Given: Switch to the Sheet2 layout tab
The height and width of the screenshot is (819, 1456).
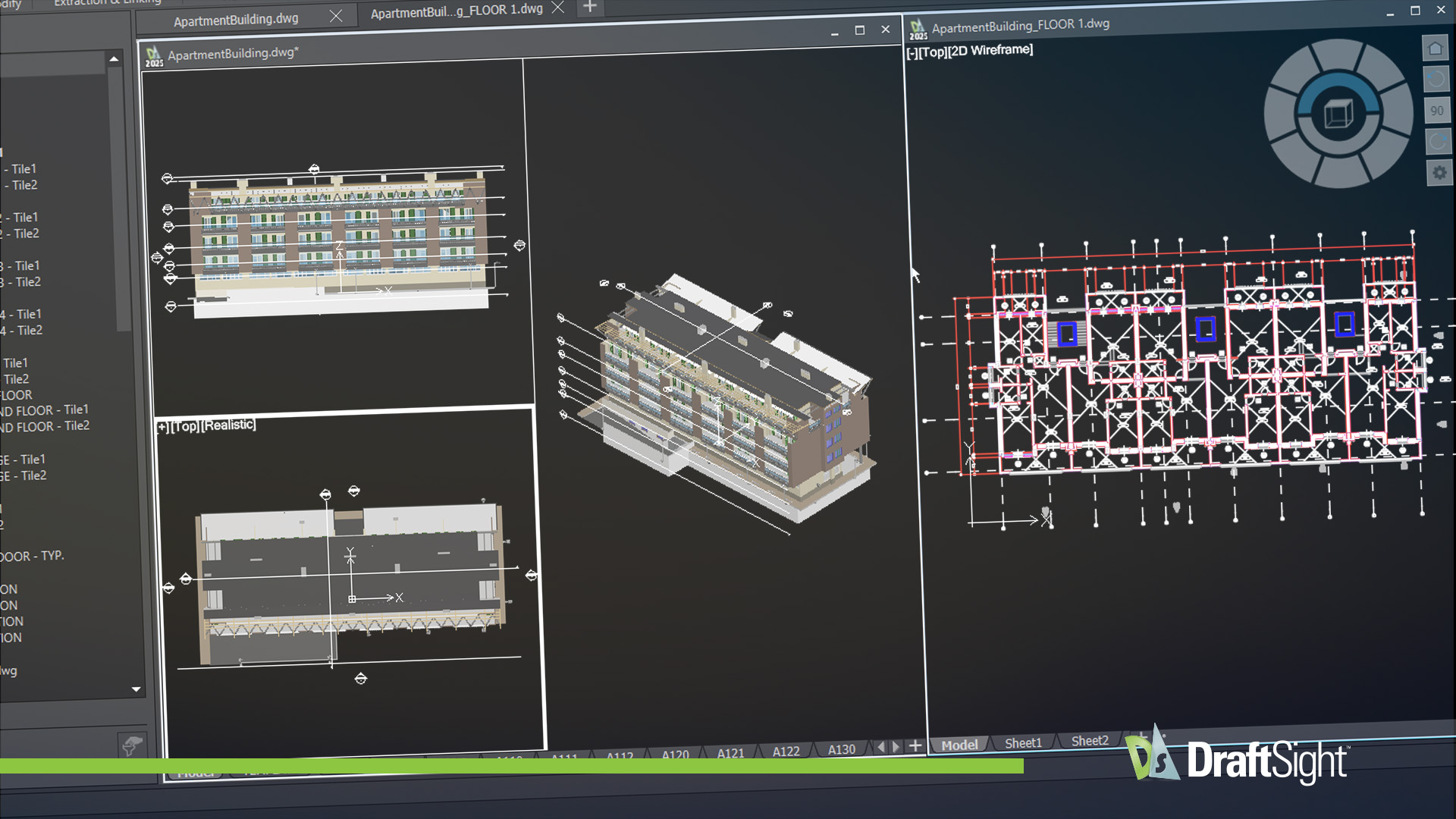Looking at the screenshot, I should [1090, 742].
